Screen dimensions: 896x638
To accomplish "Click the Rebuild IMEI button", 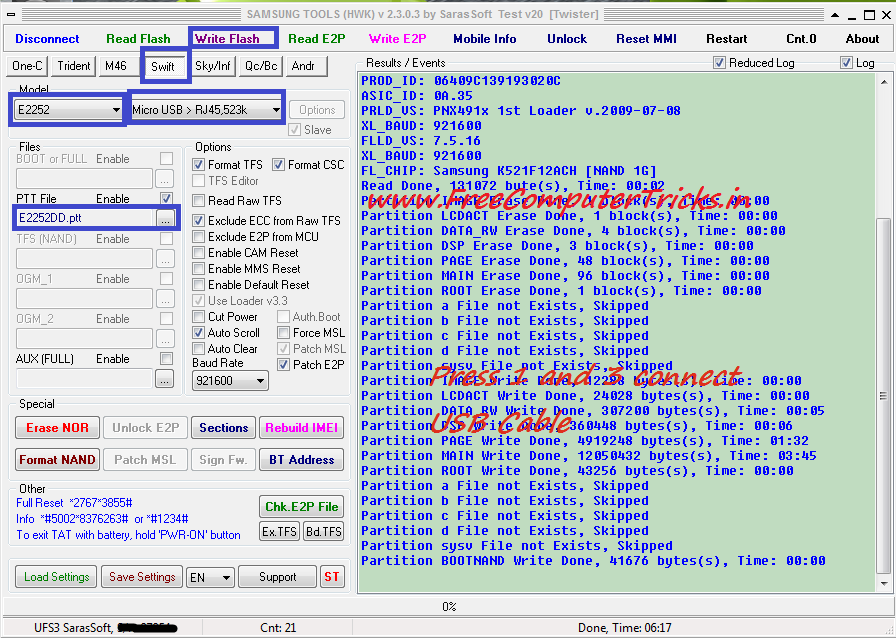I will click(302, 428).
